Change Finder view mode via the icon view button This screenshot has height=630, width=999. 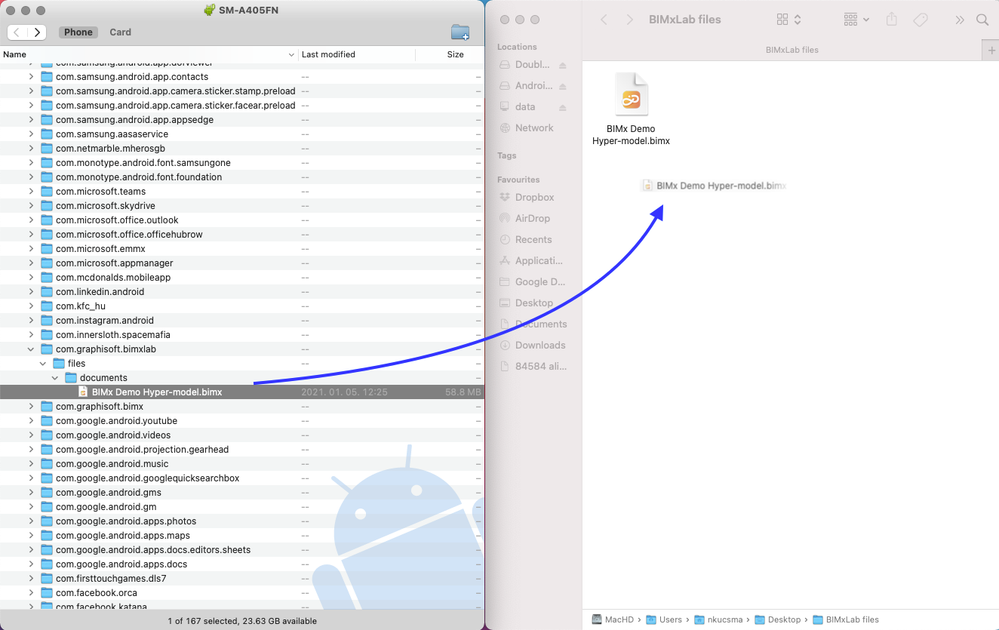point(789,20)
